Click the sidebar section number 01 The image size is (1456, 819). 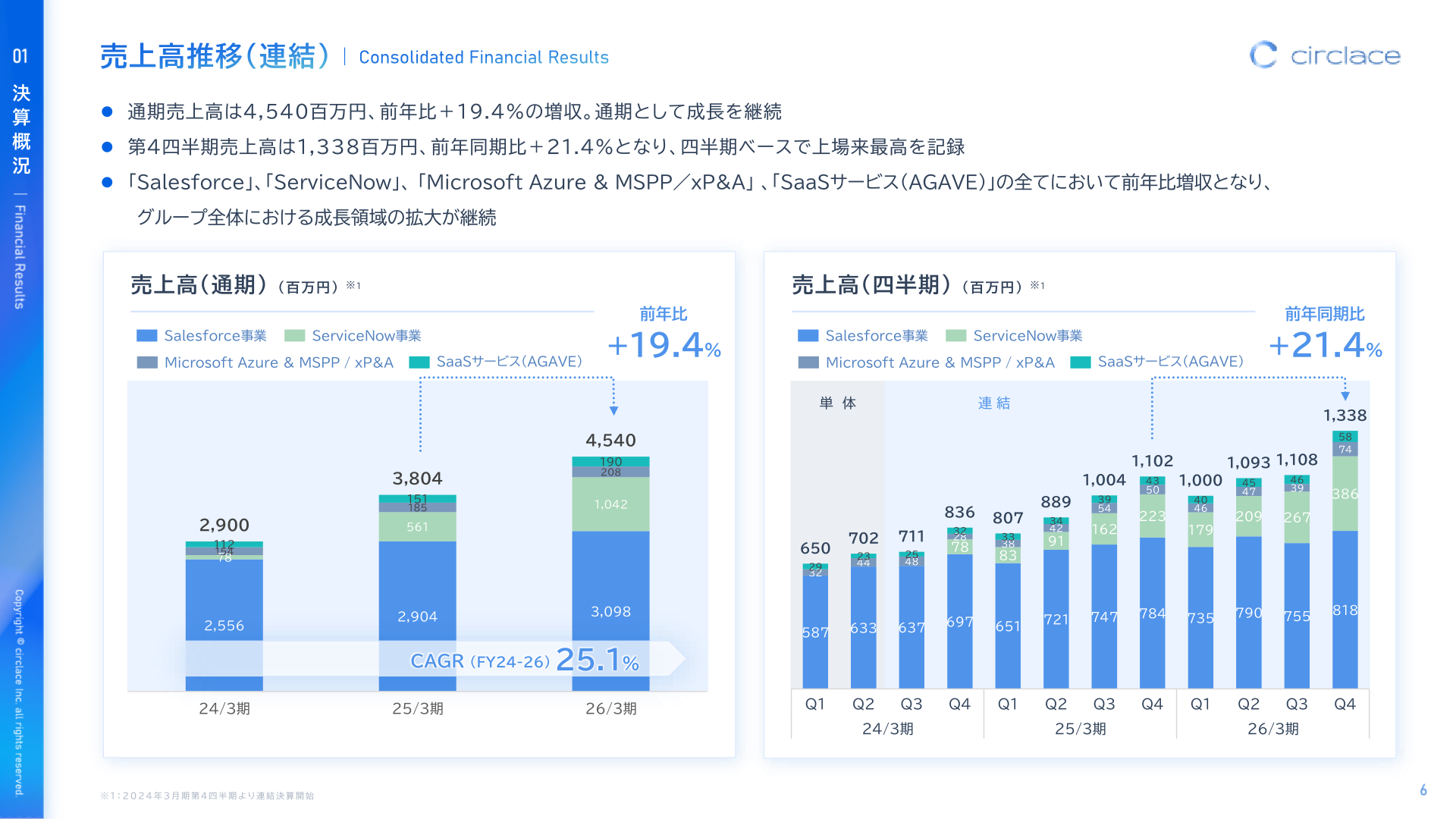(20, 56)
